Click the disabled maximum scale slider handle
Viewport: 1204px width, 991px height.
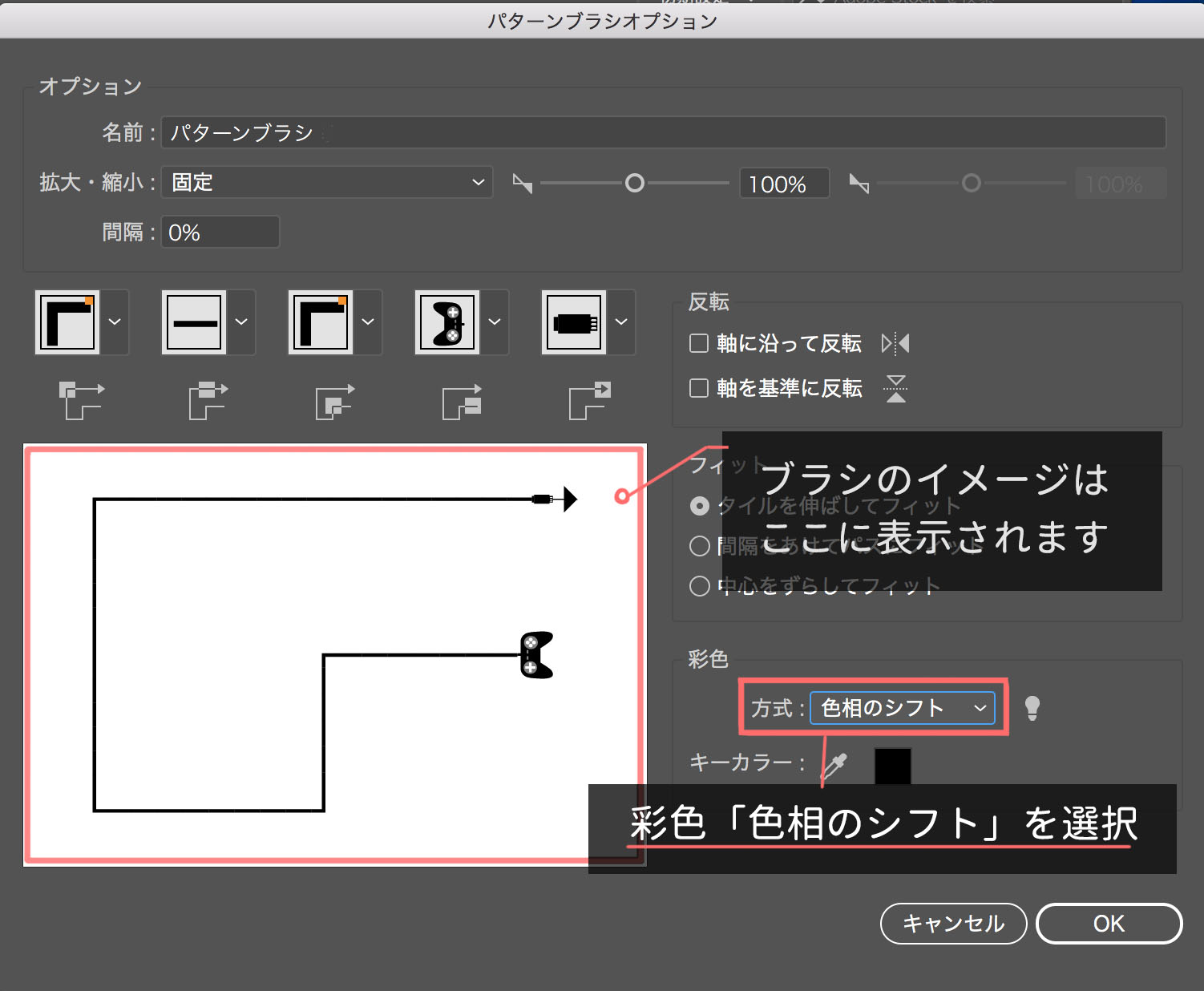point(972,184)
